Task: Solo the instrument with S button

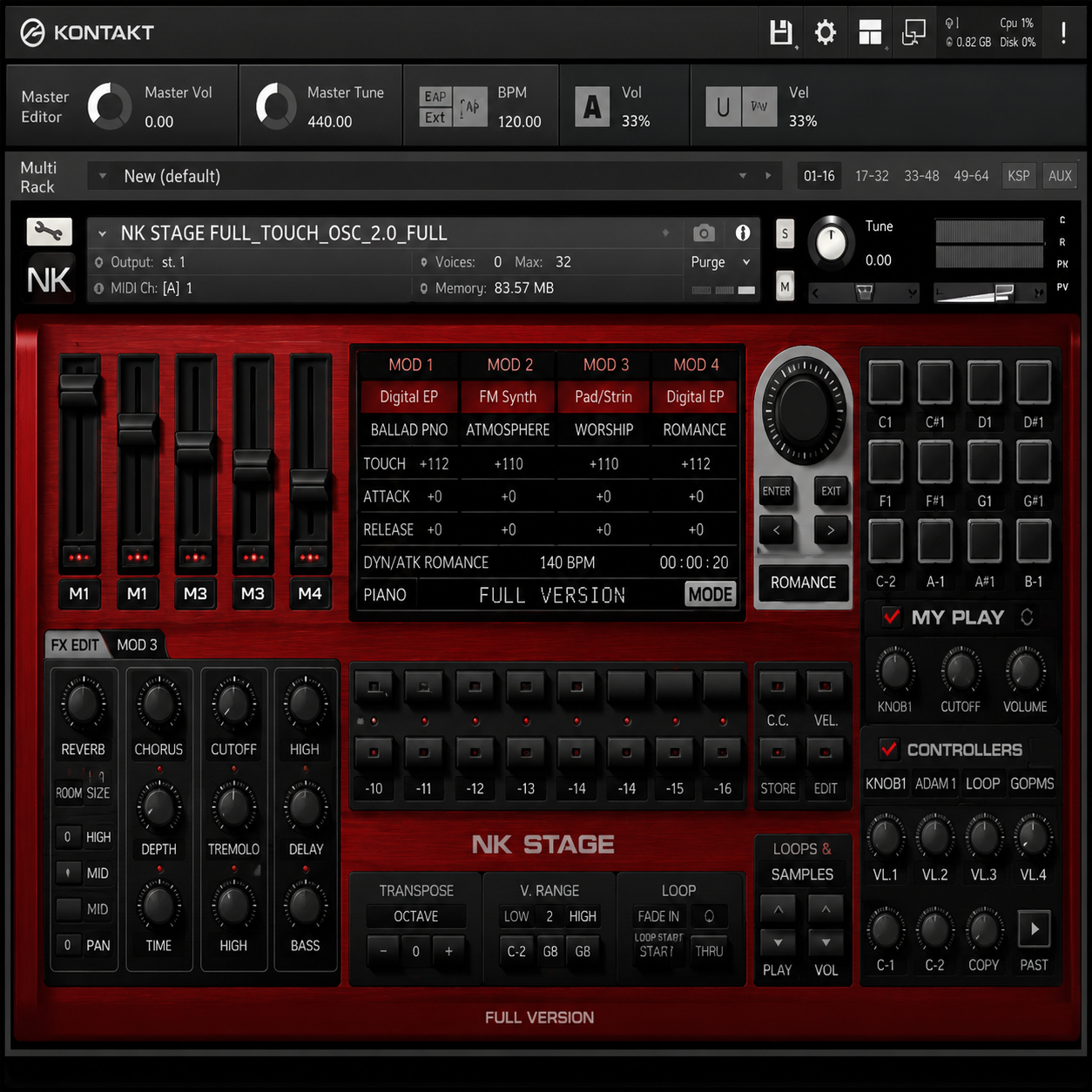Action: [785, 233]
